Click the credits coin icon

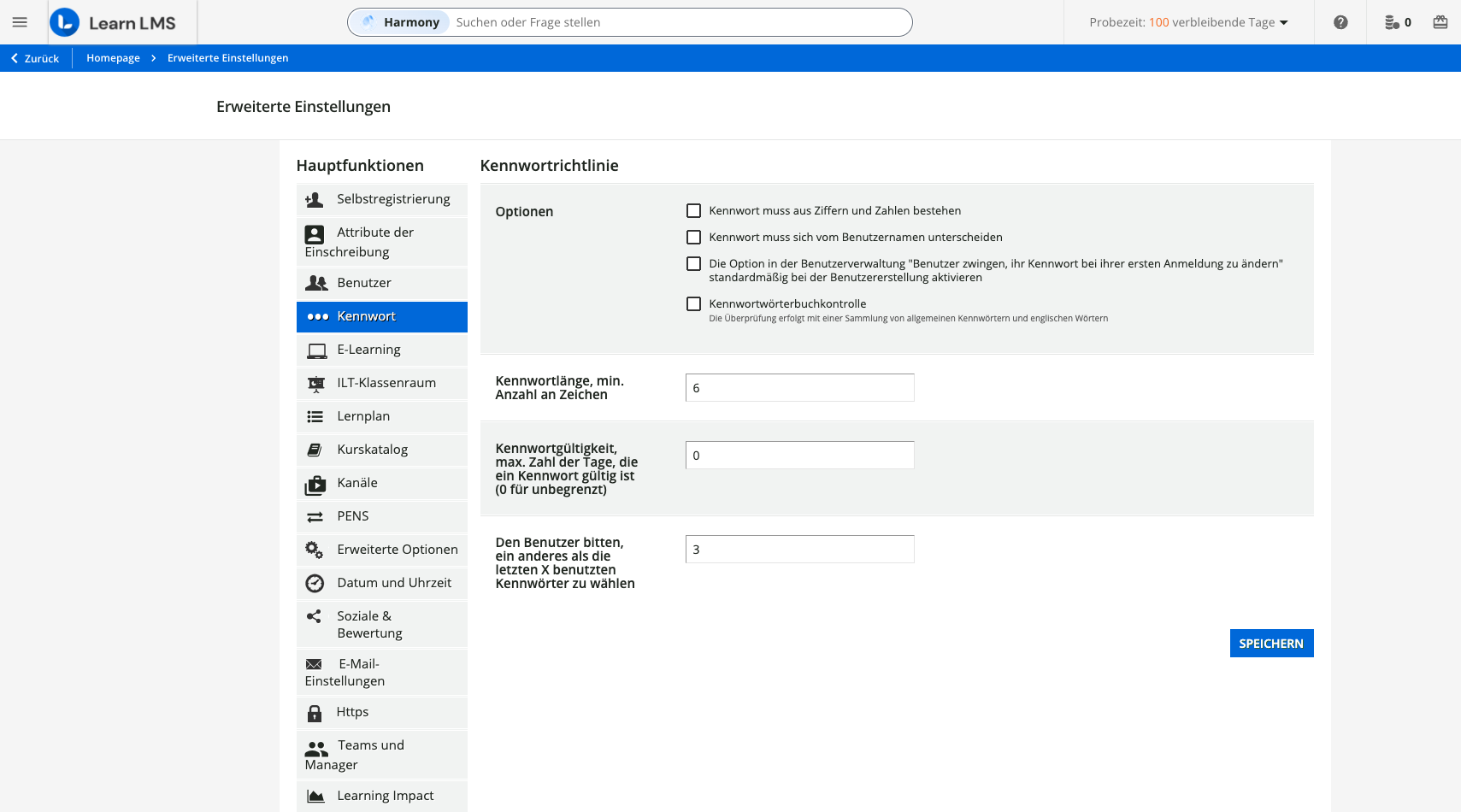[1392, 22]
